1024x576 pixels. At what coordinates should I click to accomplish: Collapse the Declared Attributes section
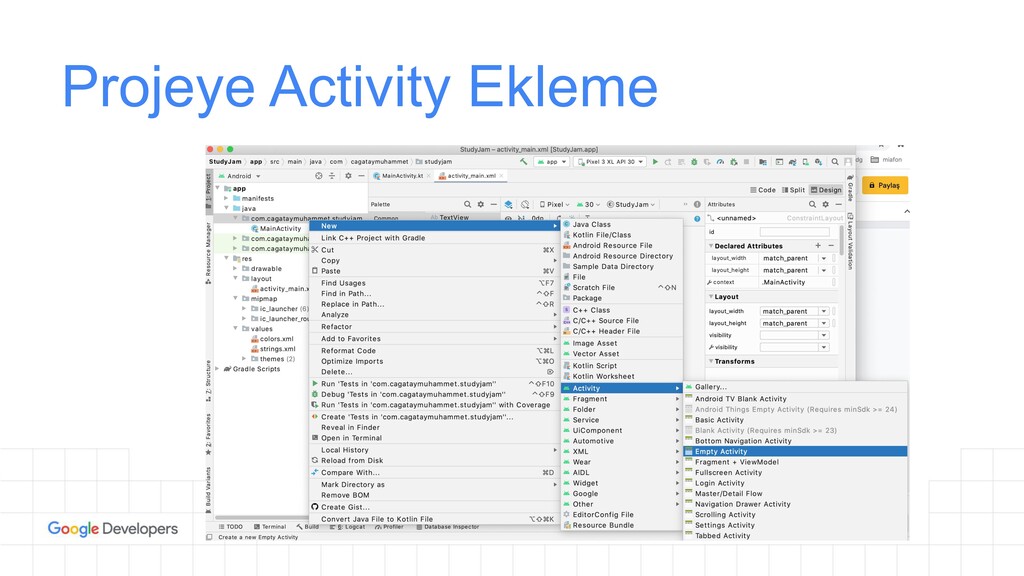tap(711, 246)
